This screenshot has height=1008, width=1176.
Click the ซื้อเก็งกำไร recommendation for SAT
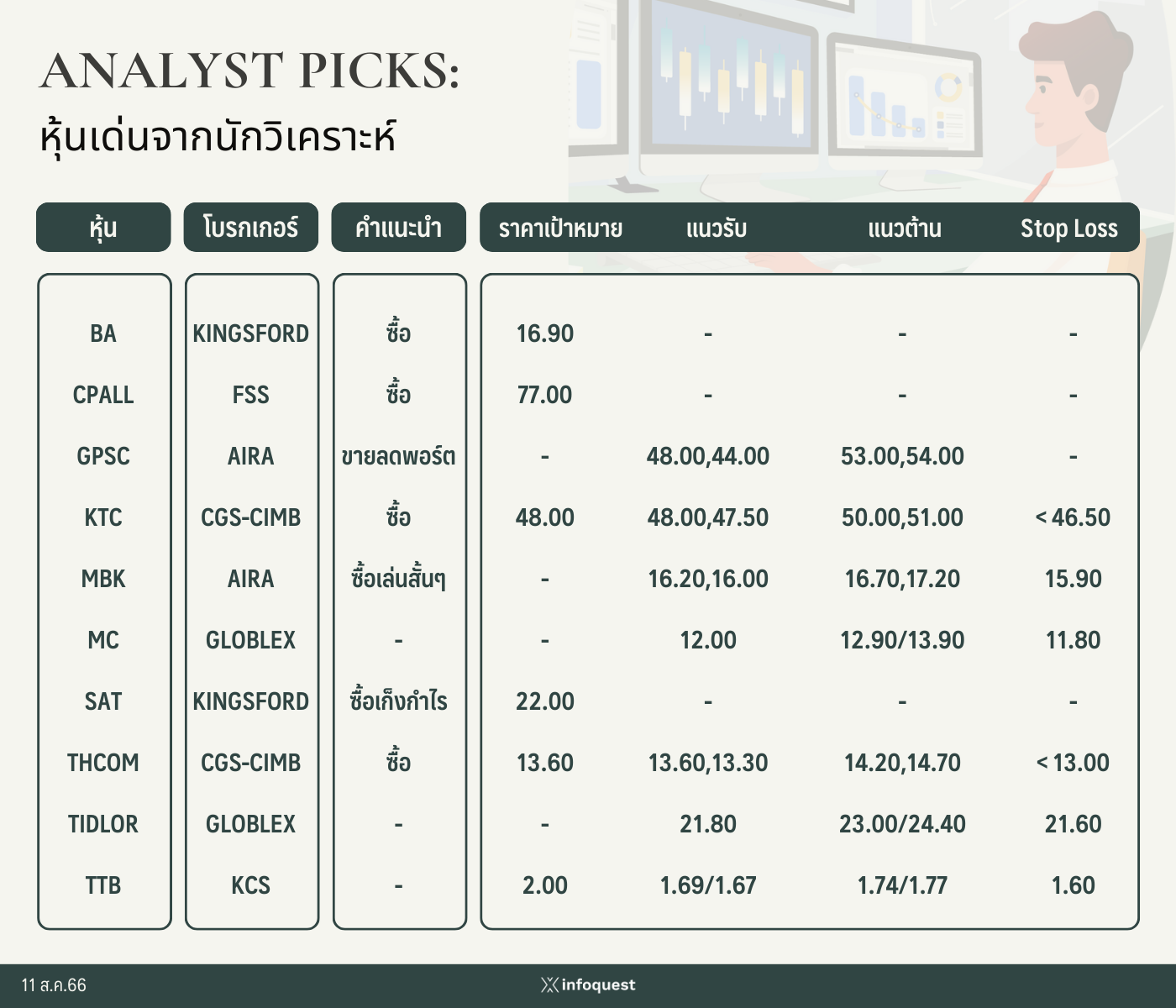pos(399,701)
